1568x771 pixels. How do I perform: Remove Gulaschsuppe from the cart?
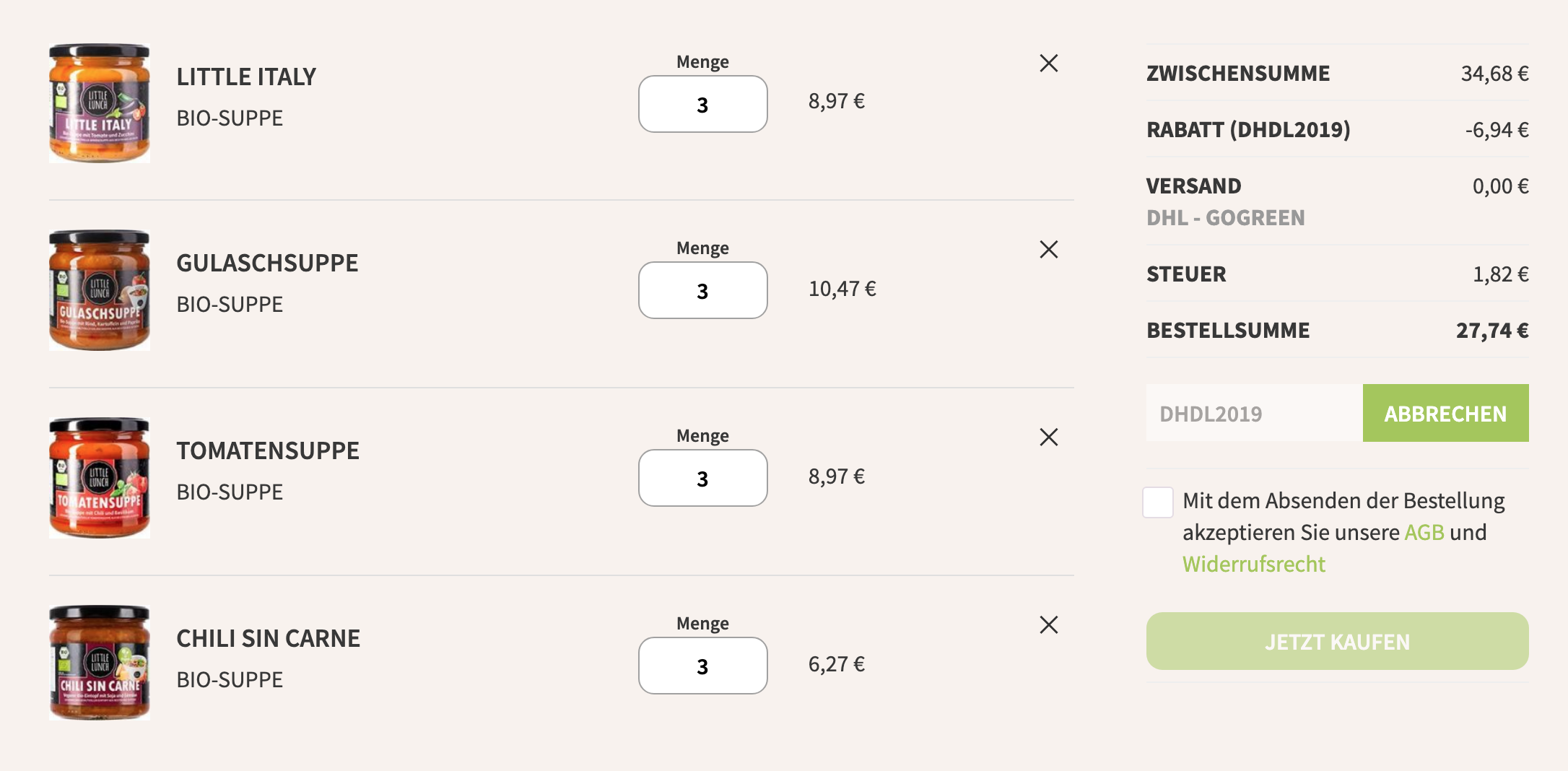pyautogui.click(x=1049, y=250)
